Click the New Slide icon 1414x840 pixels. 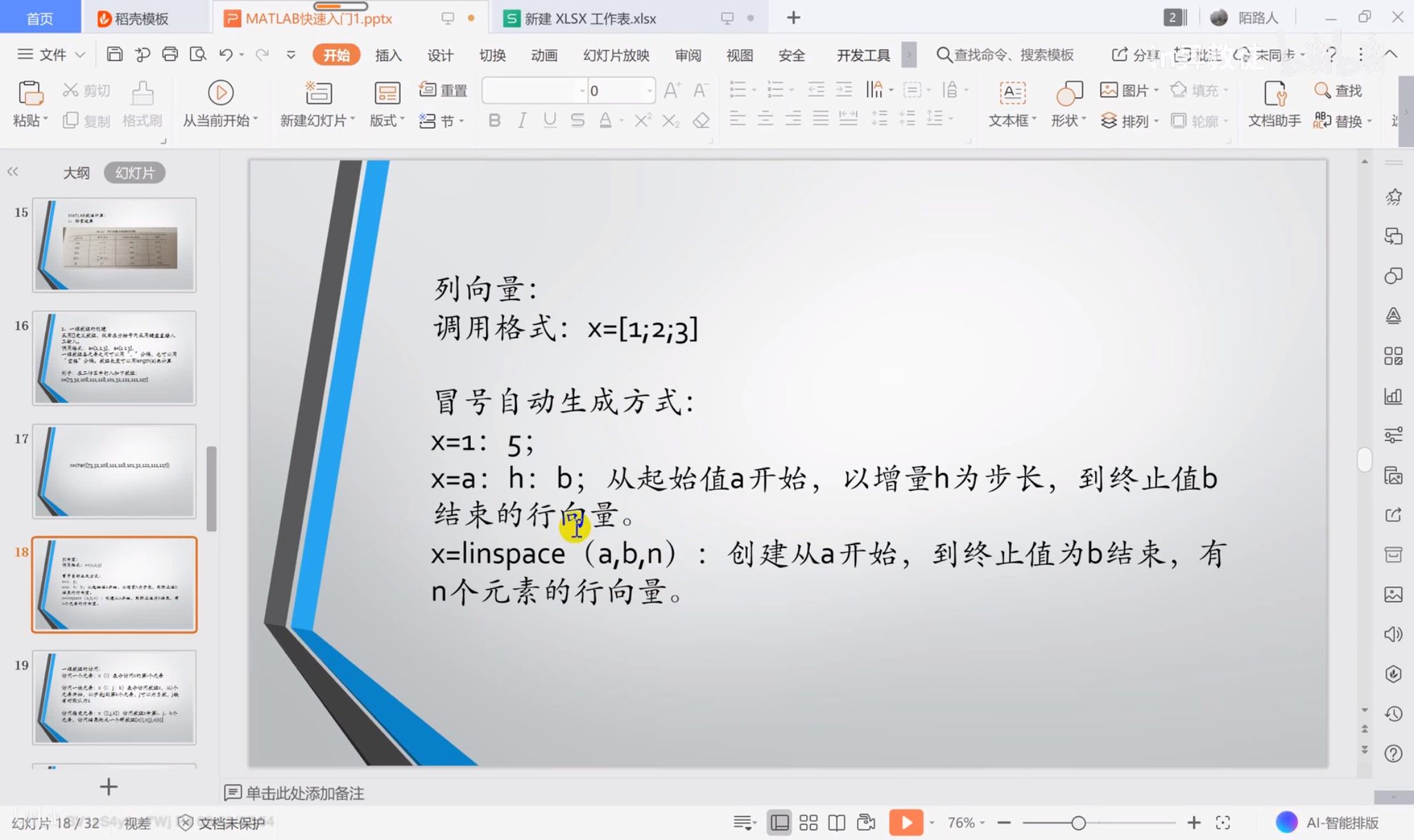click(318, 92)
